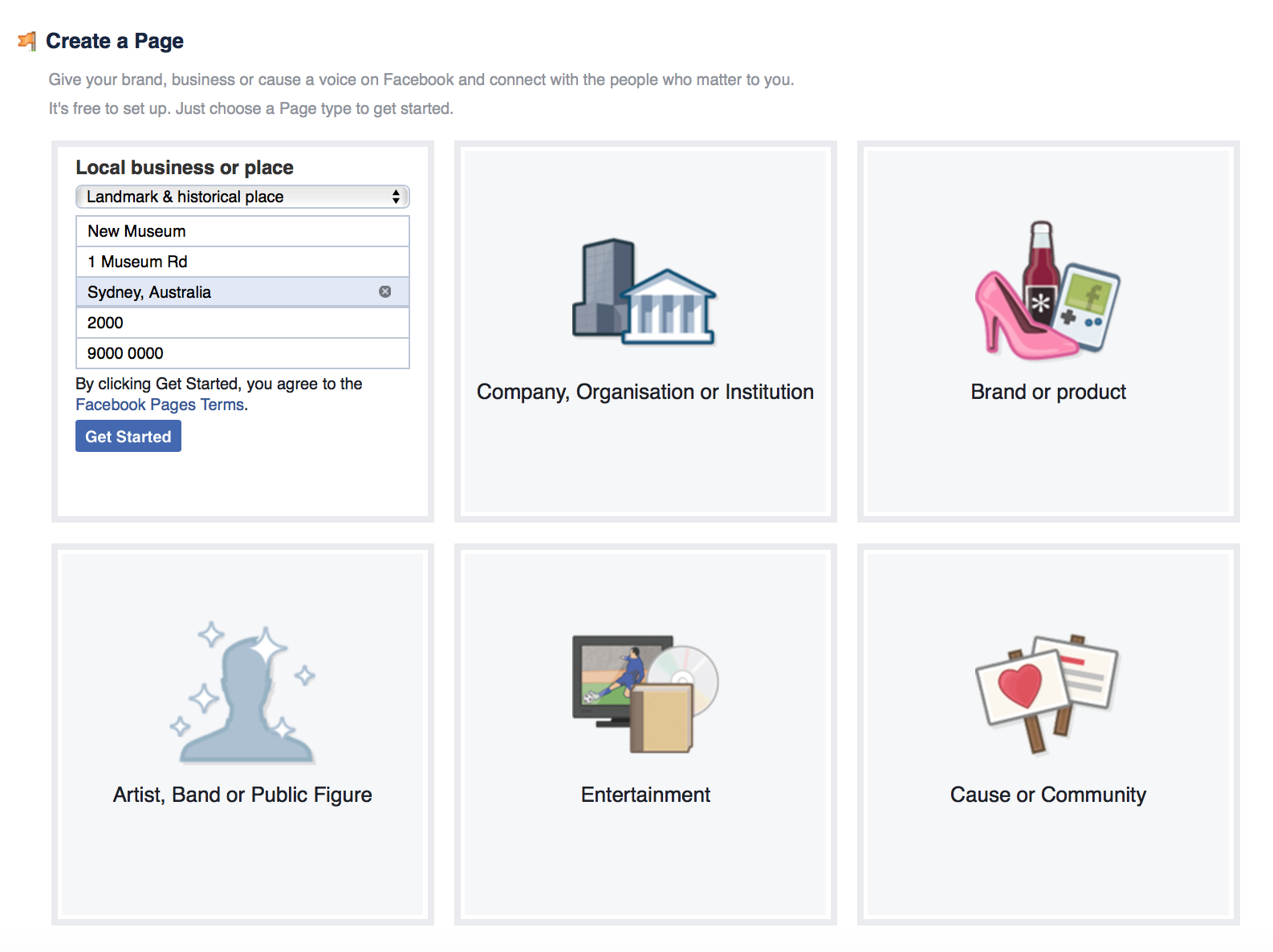The height and width of the screenshot is (952, 1273).
Task: Click the Get Started button
Action: tap(128, 437)
